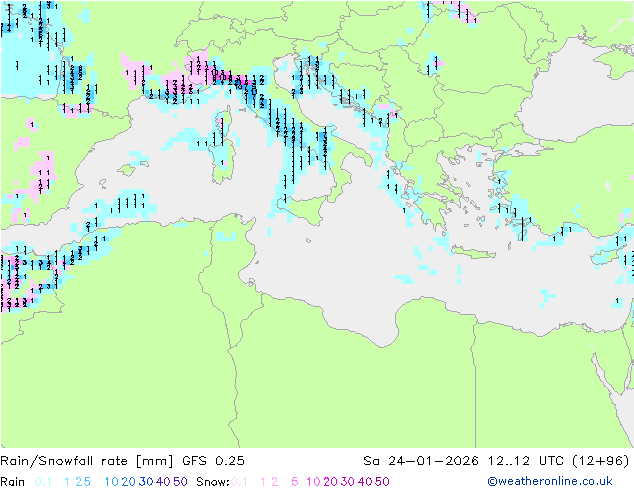Click the Rain legend label
The height and width of the screenshot is (490, 634).
[13, 482]
